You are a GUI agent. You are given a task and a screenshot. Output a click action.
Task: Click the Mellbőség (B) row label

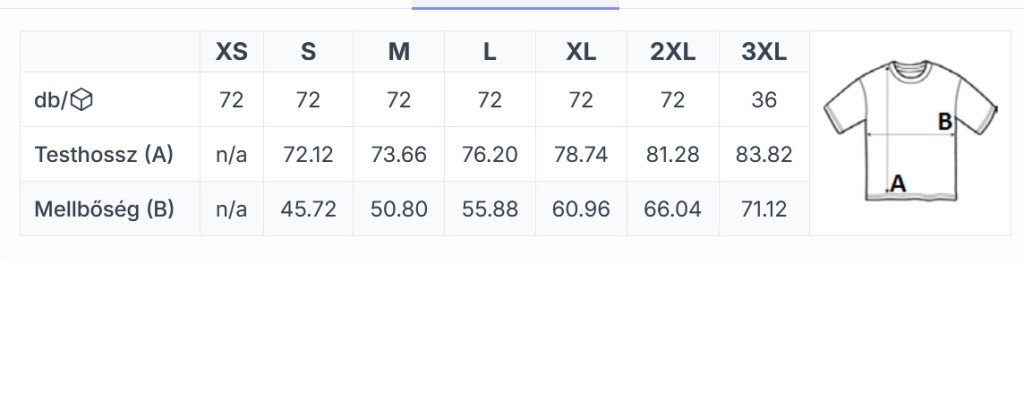[104, 209]
